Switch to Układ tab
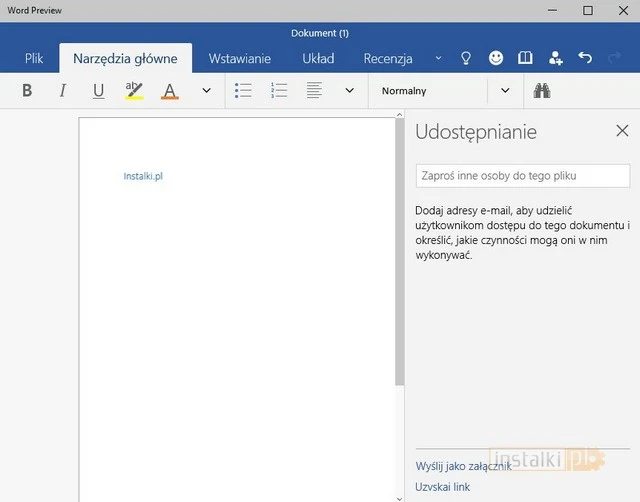Viewport: 640px width, 502px height. click(318, 58)
